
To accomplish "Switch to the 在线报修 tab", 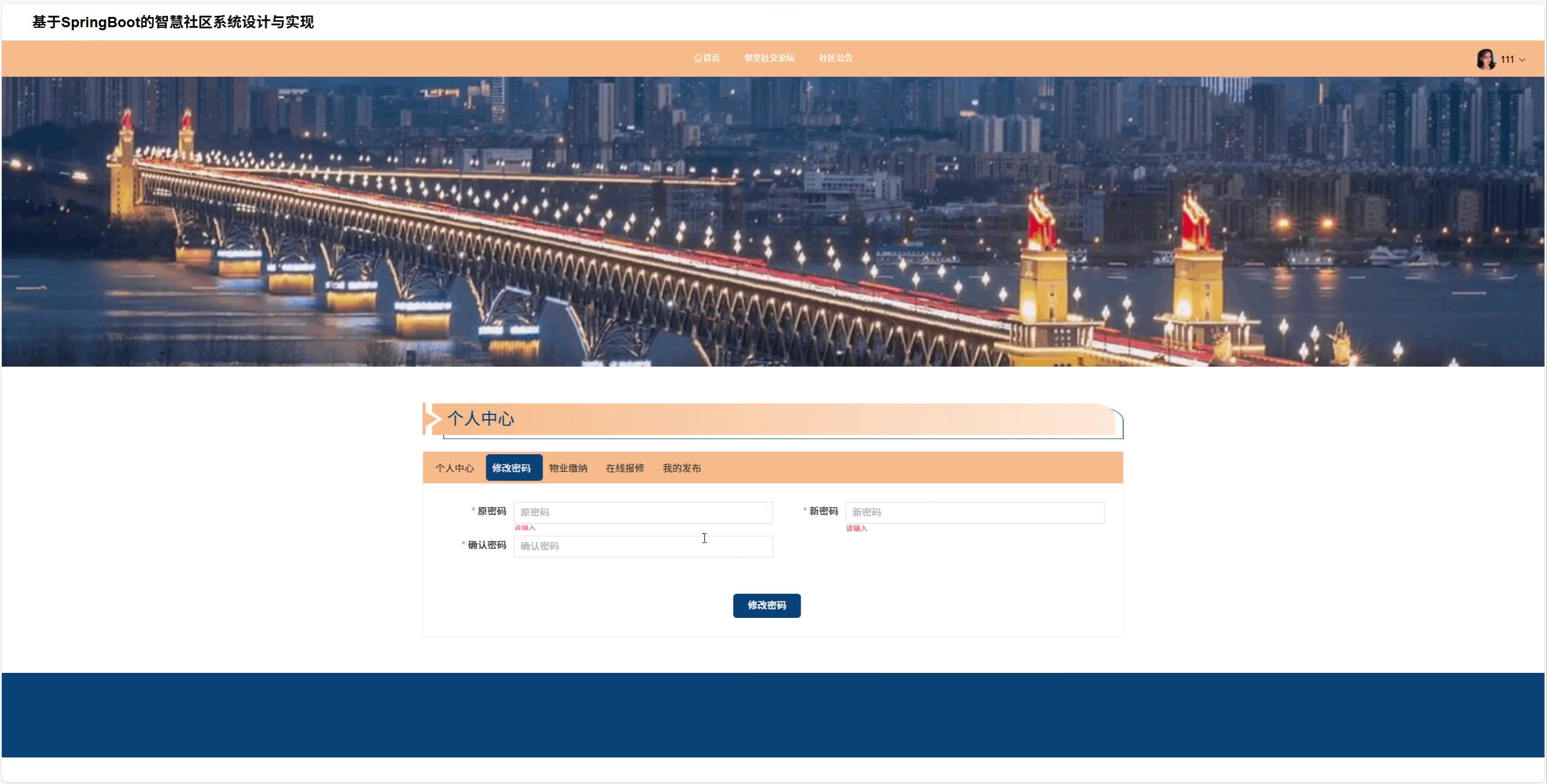I will point(625,468).
